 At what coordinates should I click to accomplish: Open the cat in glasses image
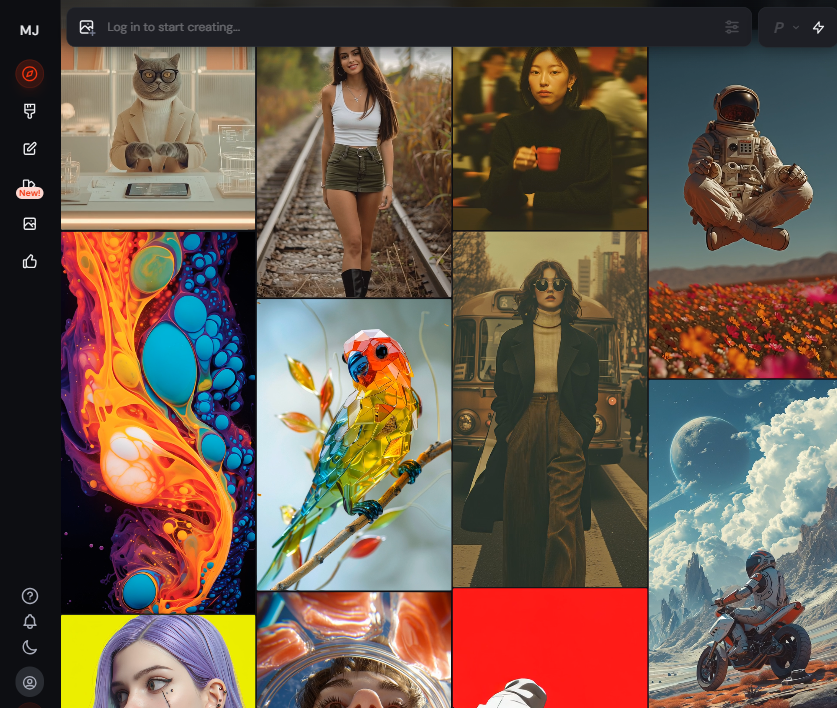point(158,138)
